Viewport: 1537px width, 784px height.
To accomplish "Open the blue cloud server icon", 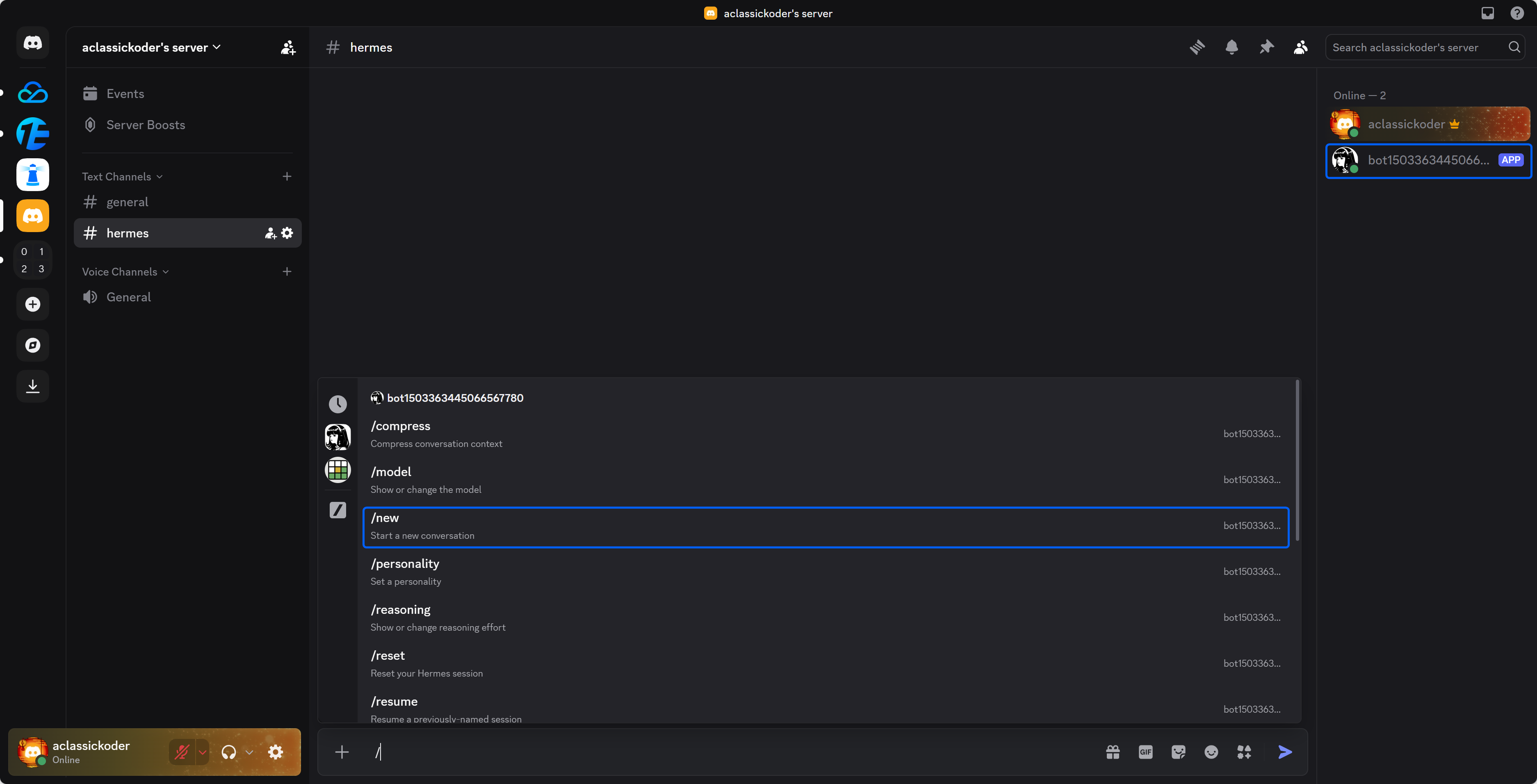I will pyautogui.click(x=33, y=93).
